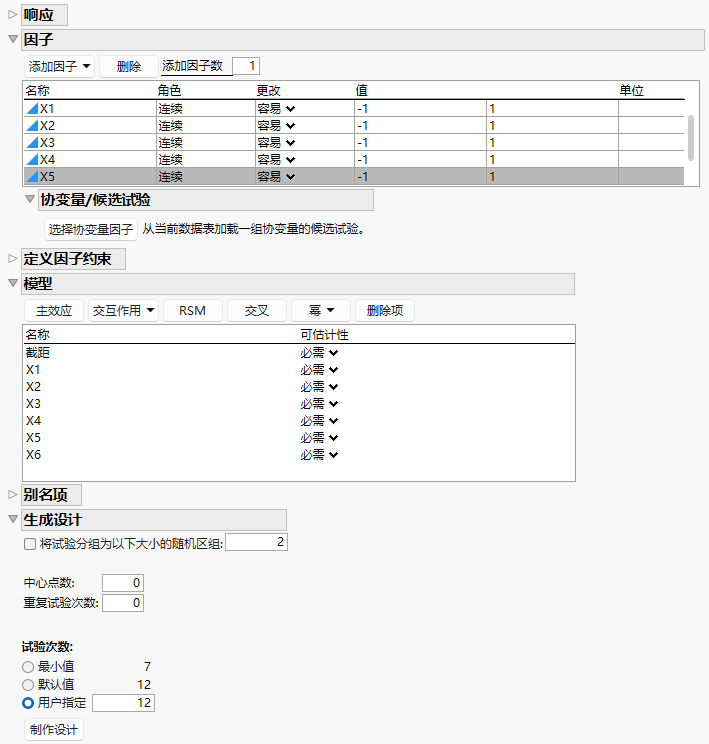Enable 将试验分组为以下大小的随机区组 checkbox
Screen dimensions: 709x744
[30, 544]
